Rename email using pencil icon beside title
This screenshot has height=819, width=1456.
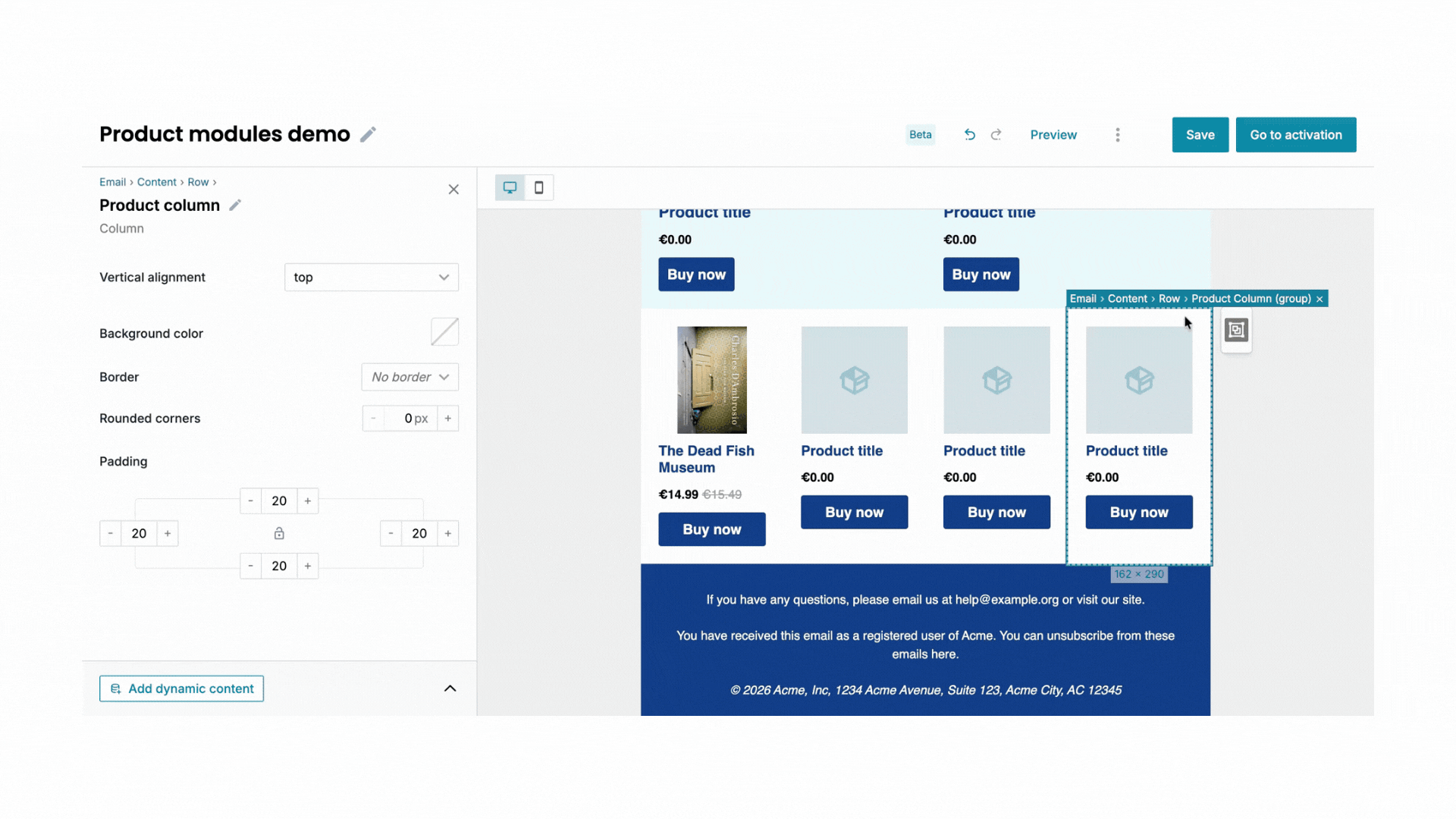369,133
